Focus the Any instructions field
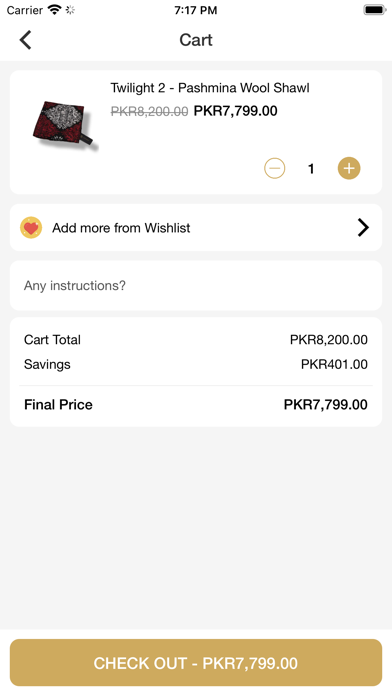 click(x=196, y=285)
